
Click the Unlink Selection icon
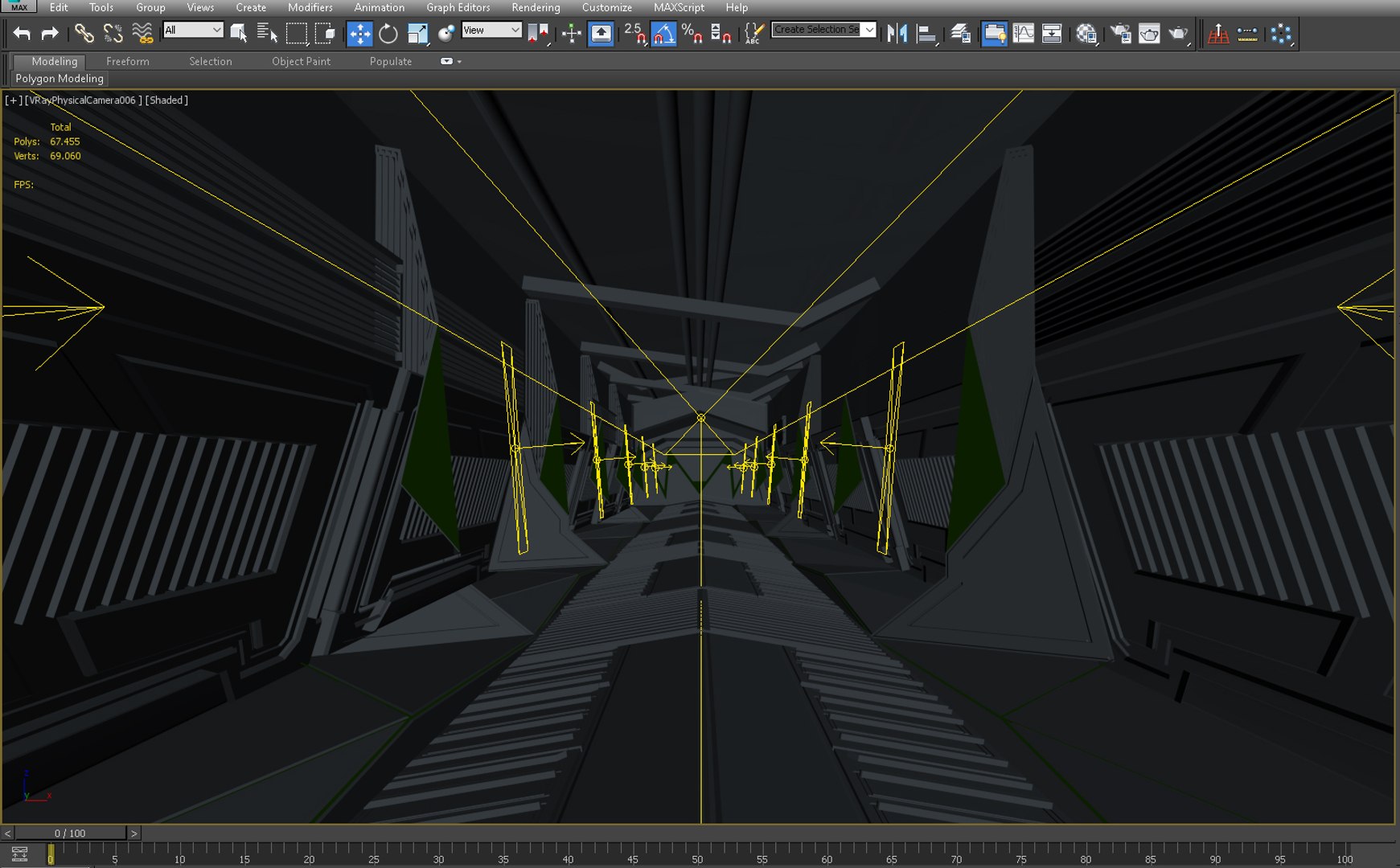pyautogui.click(x=113, y=34)
